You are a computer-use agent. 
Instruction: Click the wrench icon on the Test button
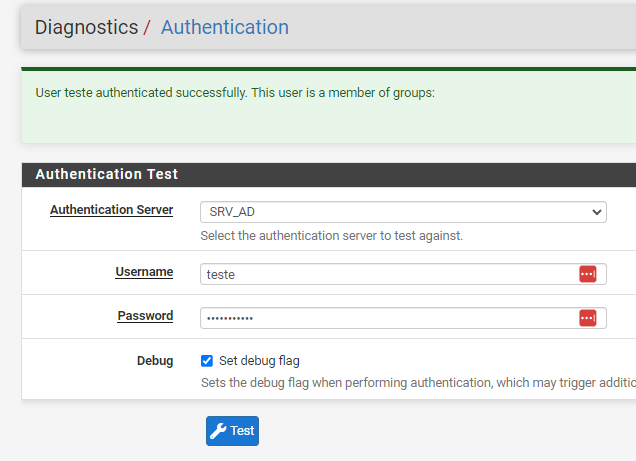(x=218, y=431)
